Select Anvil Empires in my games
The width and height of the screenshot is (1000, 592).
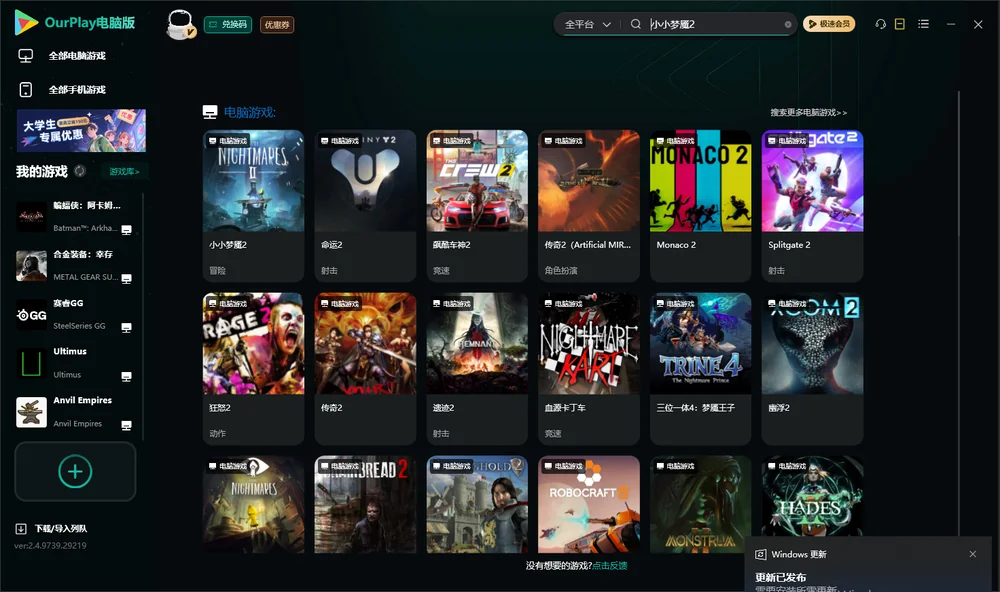[x=77, y=412]
